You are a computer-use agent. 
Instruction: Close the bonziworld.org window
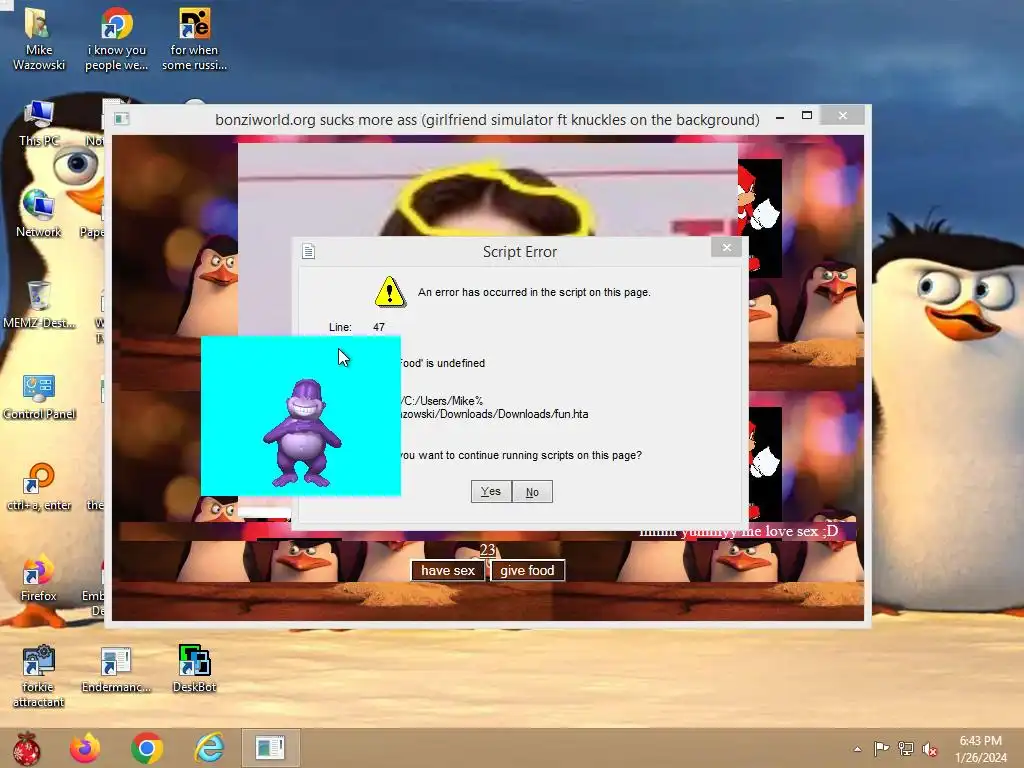[842, 116]
